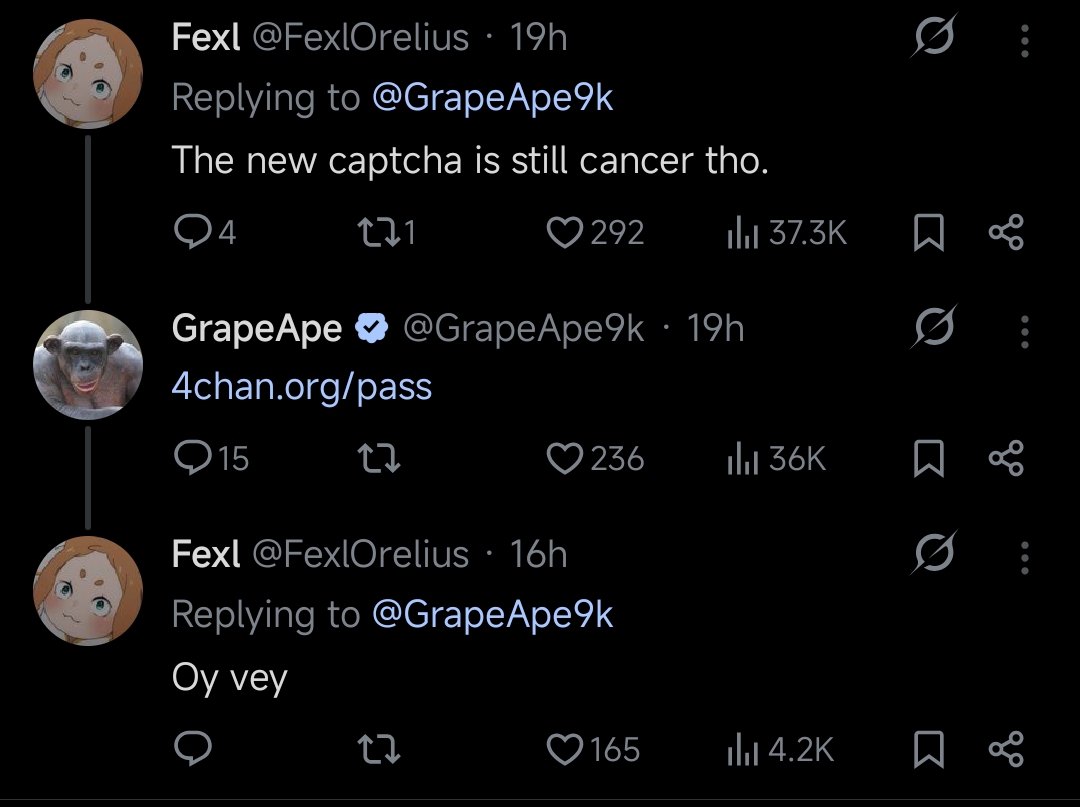
Task: Like the tweet with 292 likes
Action: click(595, 232)
